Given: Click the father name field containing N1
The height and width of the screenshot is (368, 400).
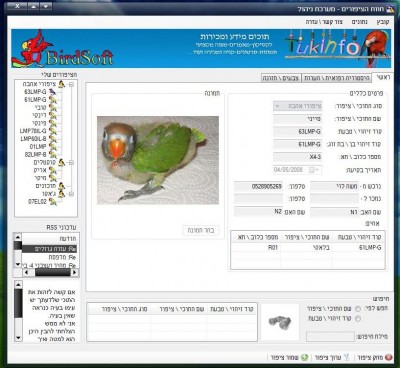Looking at the screenshot, I should coord(334,212).
